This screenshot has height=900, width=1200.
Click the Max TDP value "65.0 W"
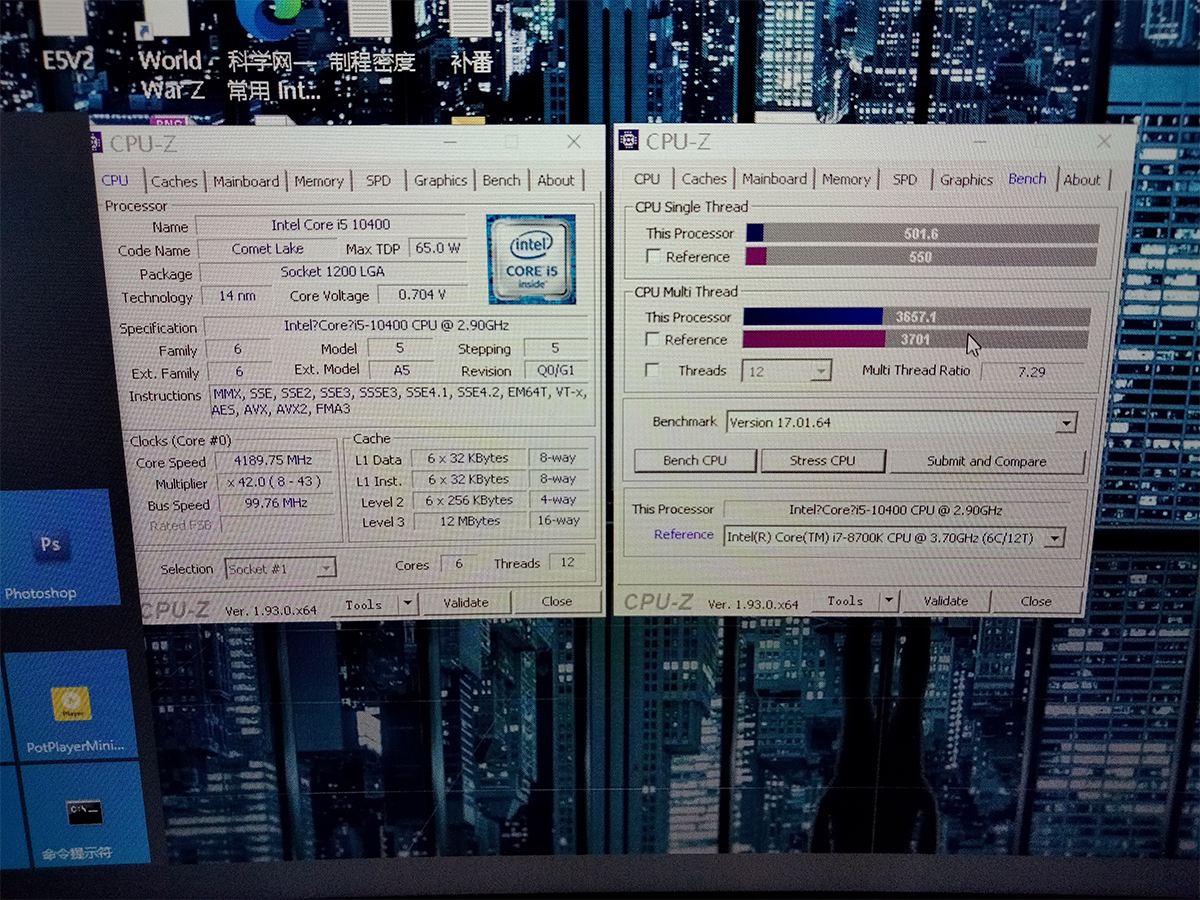(438, 248)
